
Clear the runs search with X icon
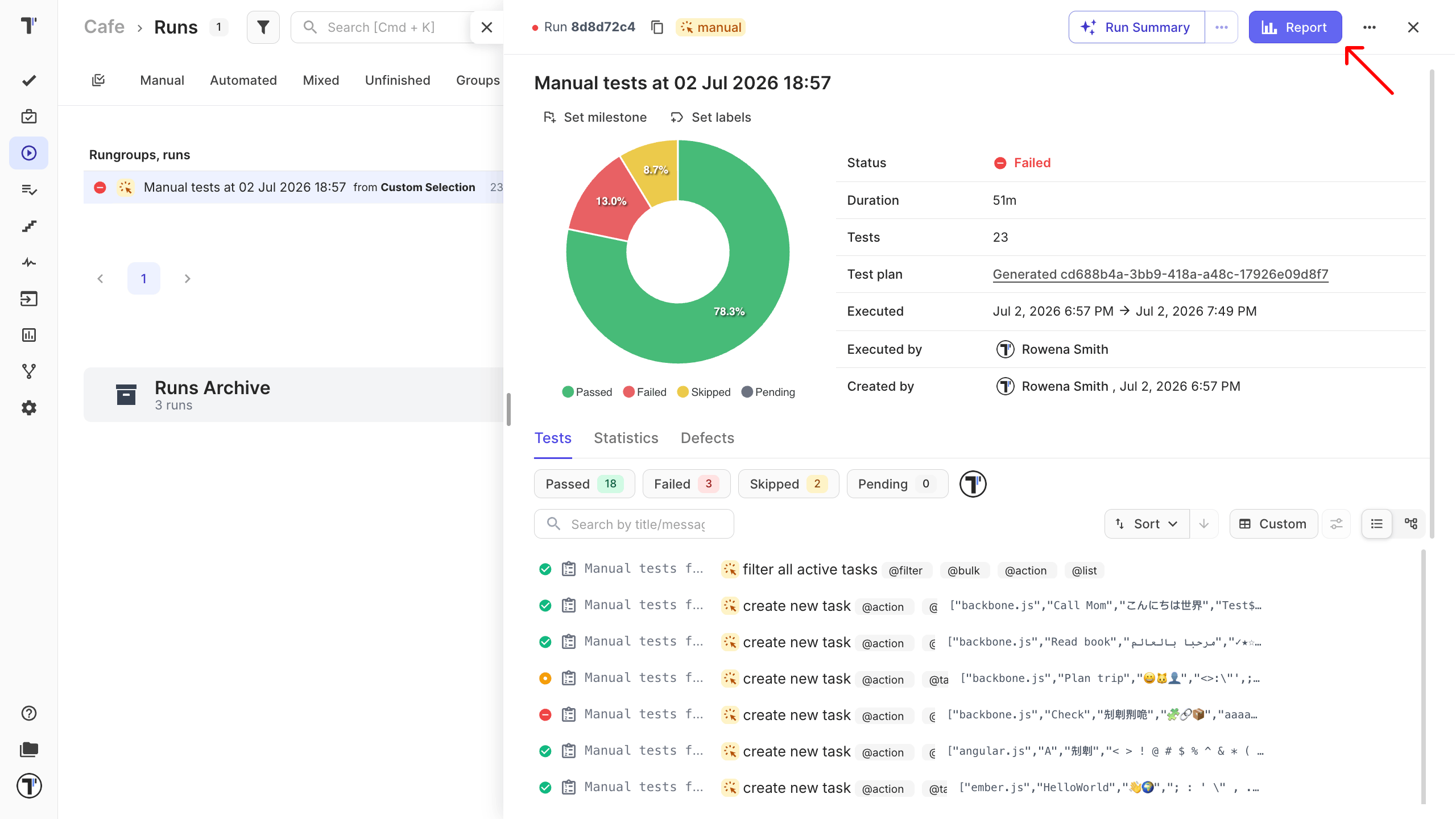pos(487,27)
